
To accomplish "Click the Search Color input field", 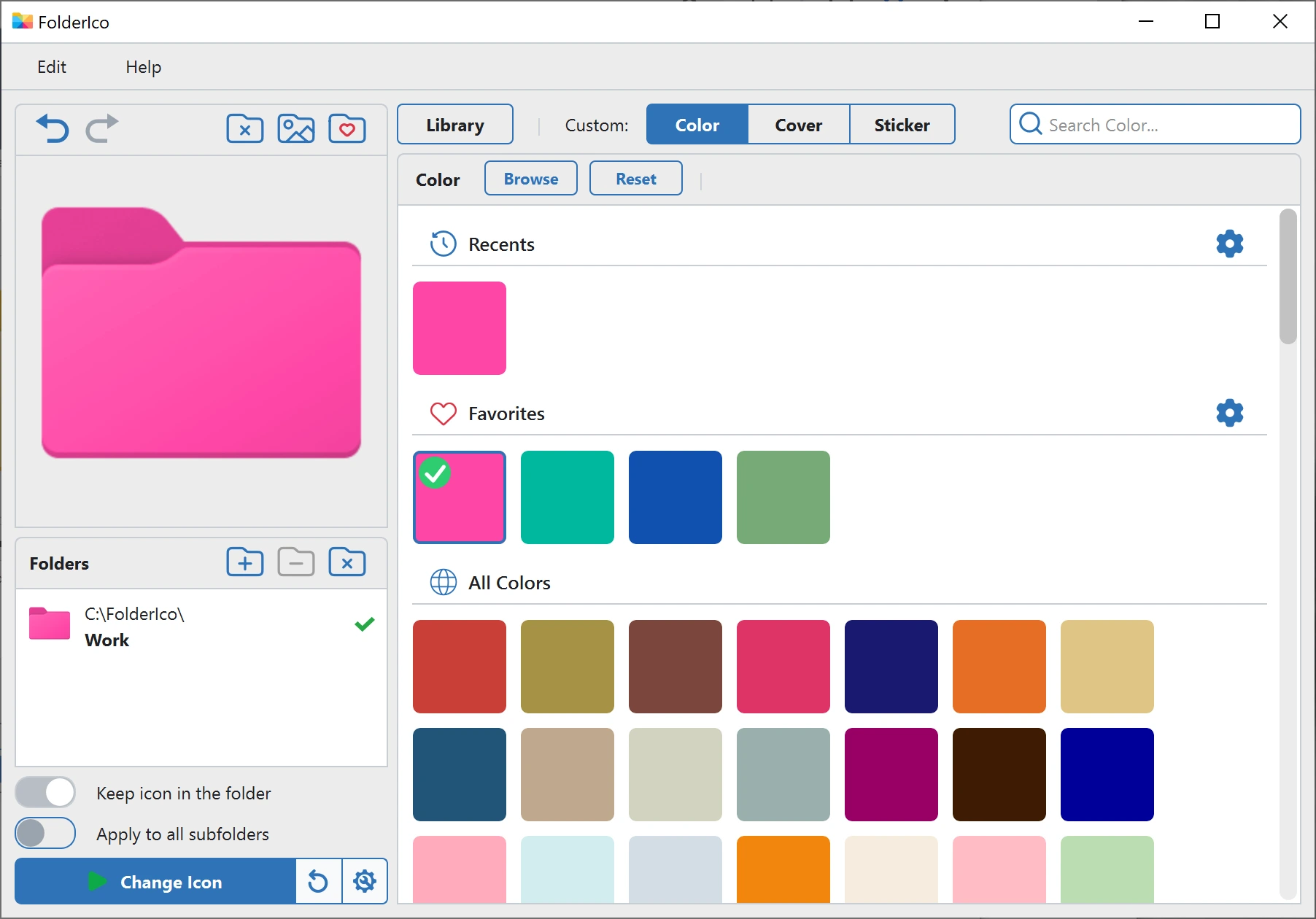I will (x=1156, y=125).
